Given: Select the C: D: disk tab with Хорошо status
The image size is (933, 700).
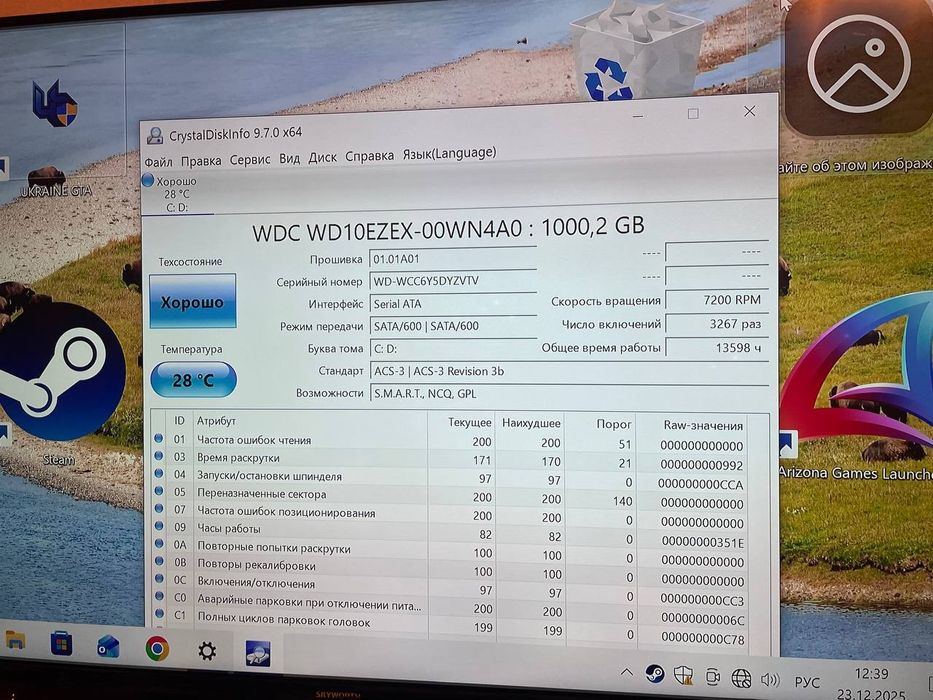Looking at the screenshot, I should pyautogui.click(x=177, y=193).
